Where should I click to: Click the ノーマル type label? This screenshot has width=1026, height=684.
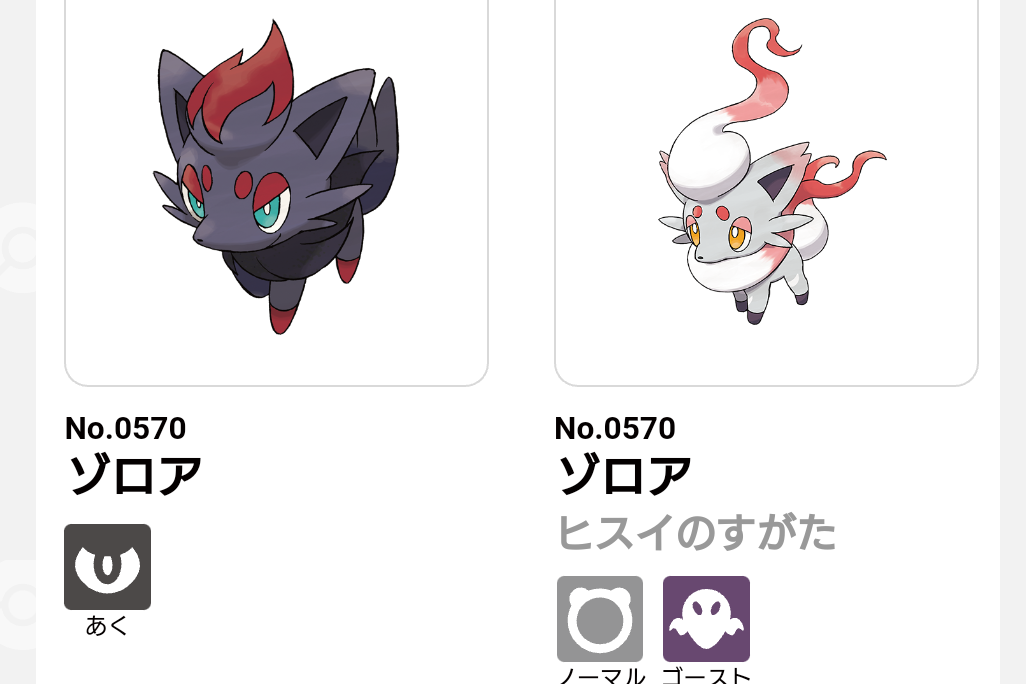point(601,675)
